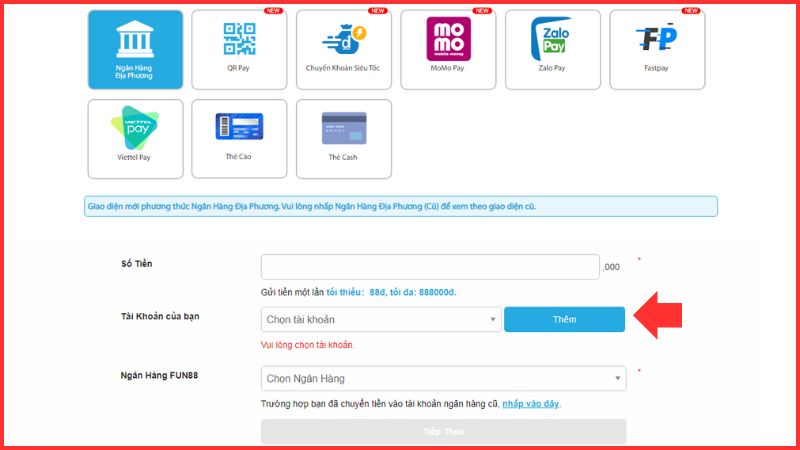Open the 'nhấp vào đây' link

530,404
